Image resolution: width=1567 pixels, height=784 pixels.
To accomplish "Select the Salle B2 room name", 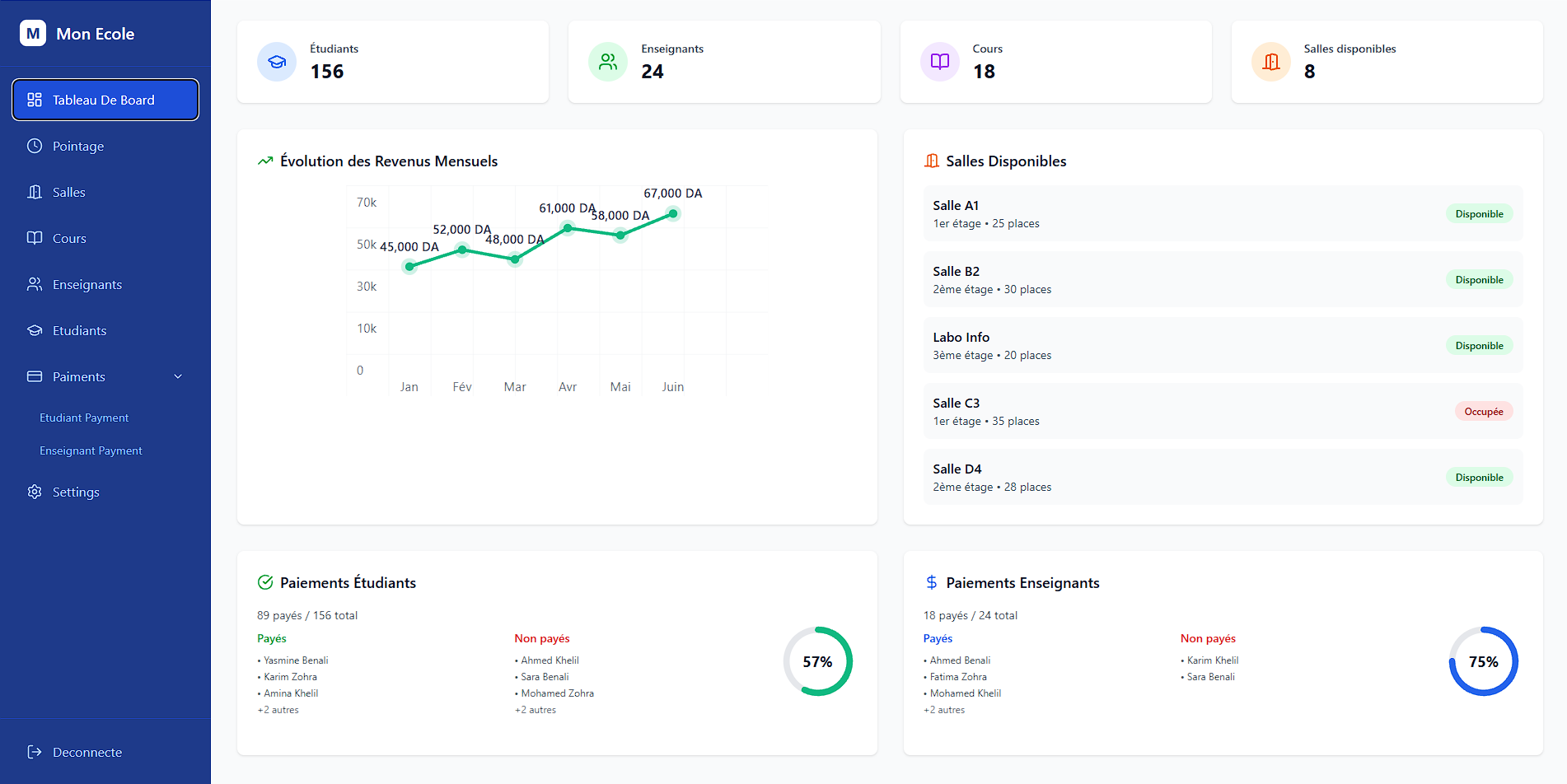I will (x=956, y=271).
